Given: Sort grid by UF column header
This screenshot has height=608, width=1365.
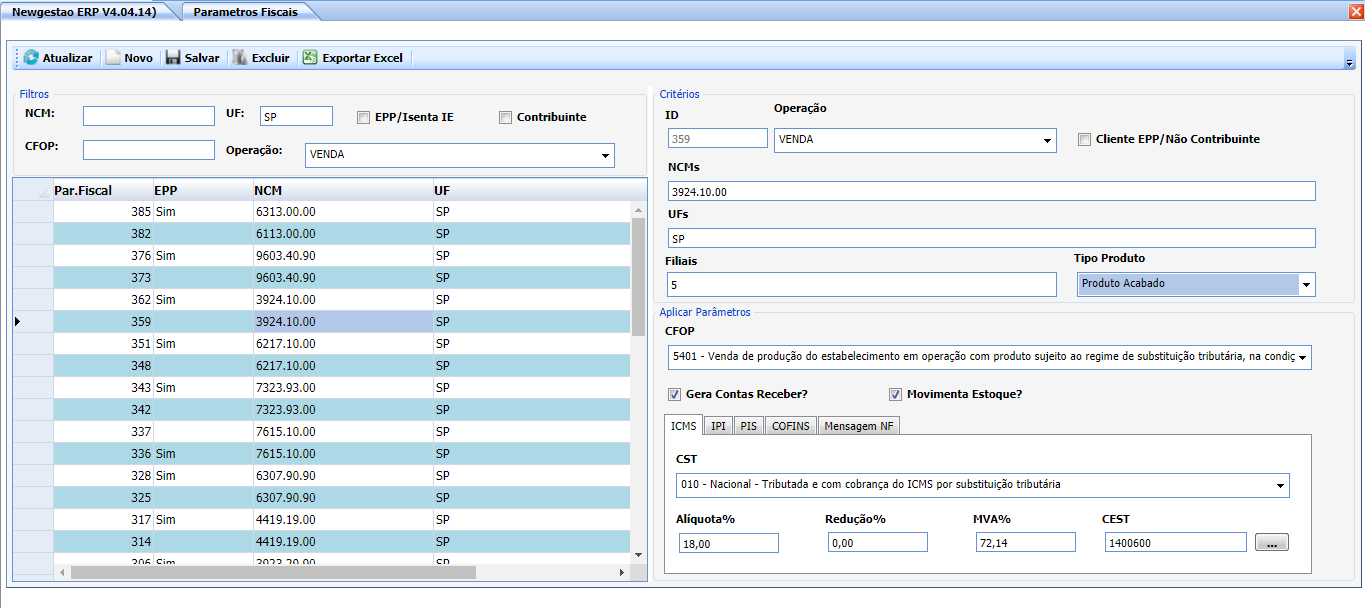Looking at the screenshot, I should click(532, 190).
